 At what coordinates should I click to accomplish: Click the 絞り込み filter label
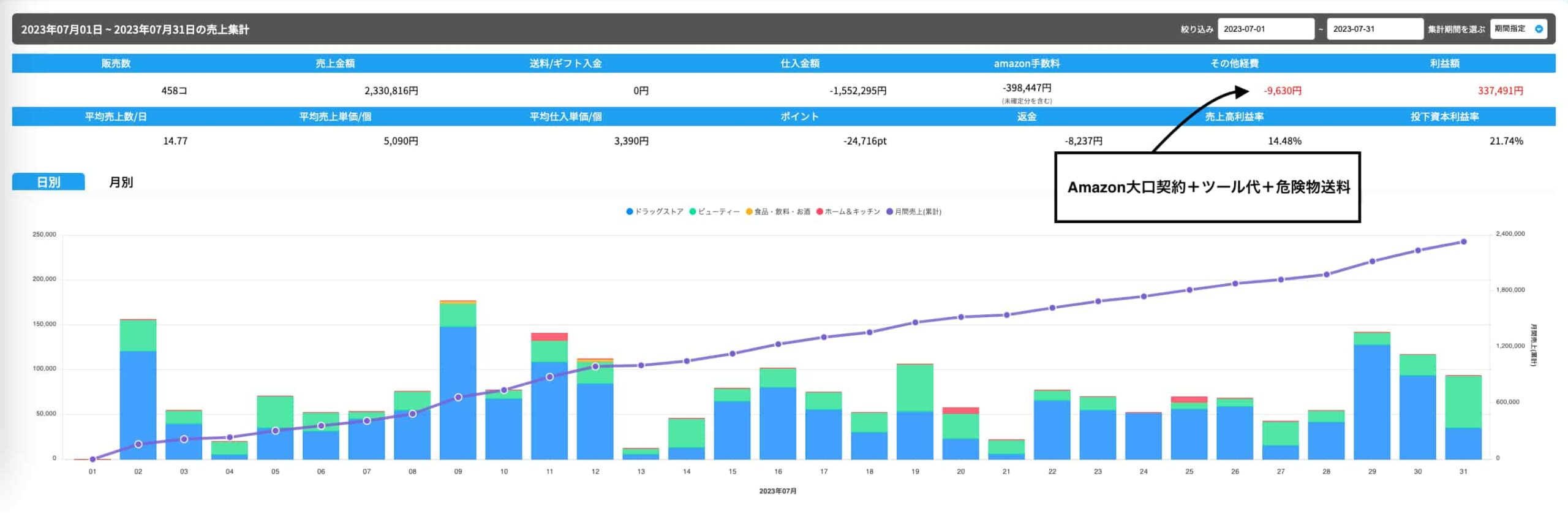click(x=1197, y=29)
